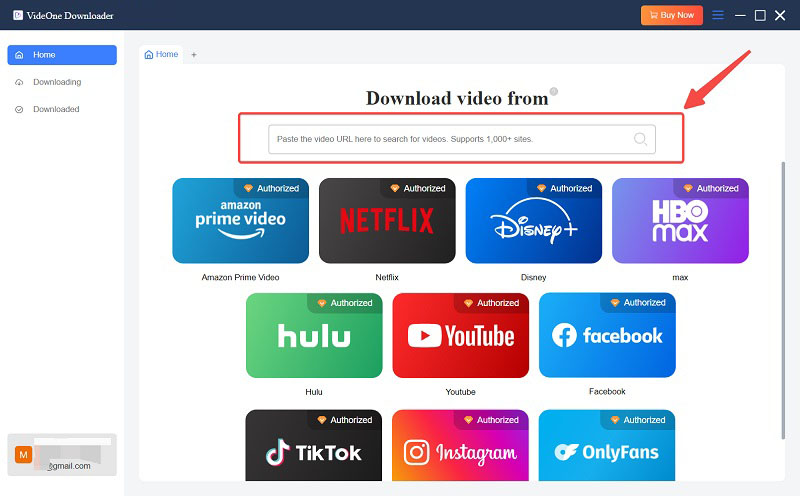Select the OnlyFans tile
The height and width of the screenshot is (496, 800).
point(607,448)
